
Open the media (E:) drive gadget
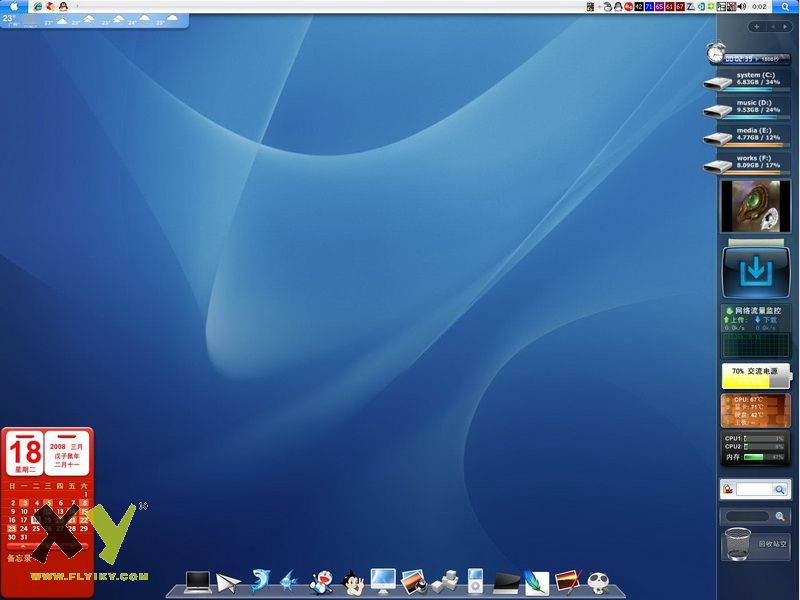pyautogui.click(x=747, y=136)
